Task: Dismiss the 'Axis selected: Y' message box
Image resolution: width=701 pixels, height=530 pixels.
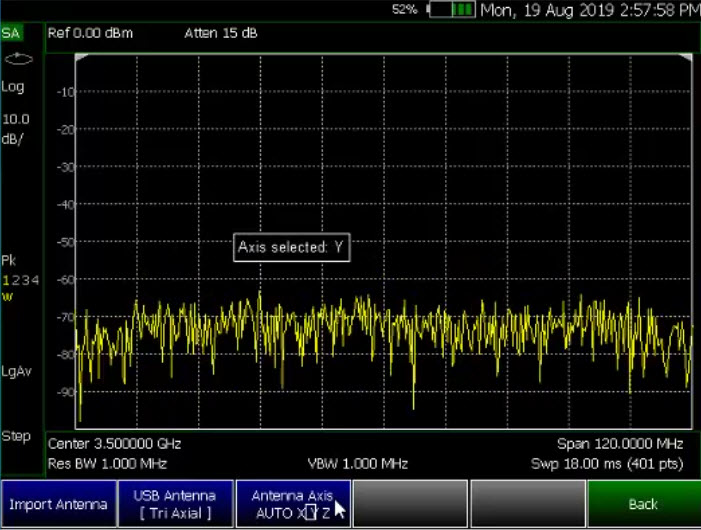Action: tap(292, 247)
